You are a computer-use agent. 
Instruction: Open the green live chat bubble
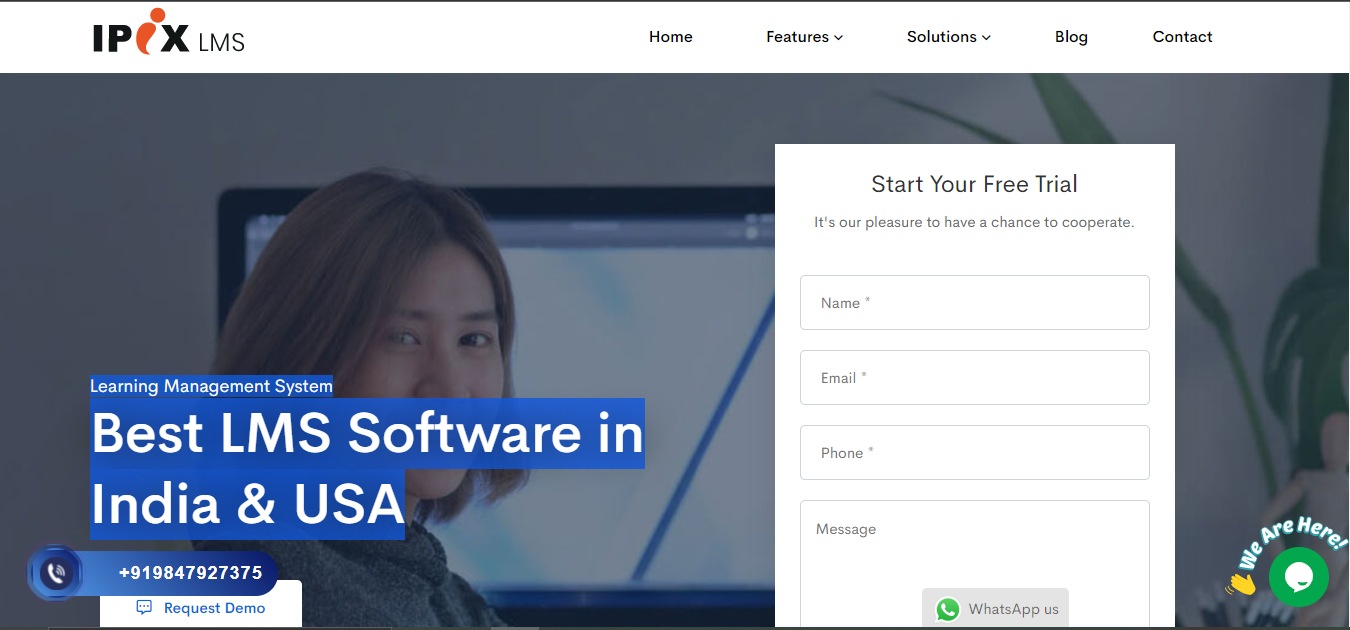[x=1298, y=577]
